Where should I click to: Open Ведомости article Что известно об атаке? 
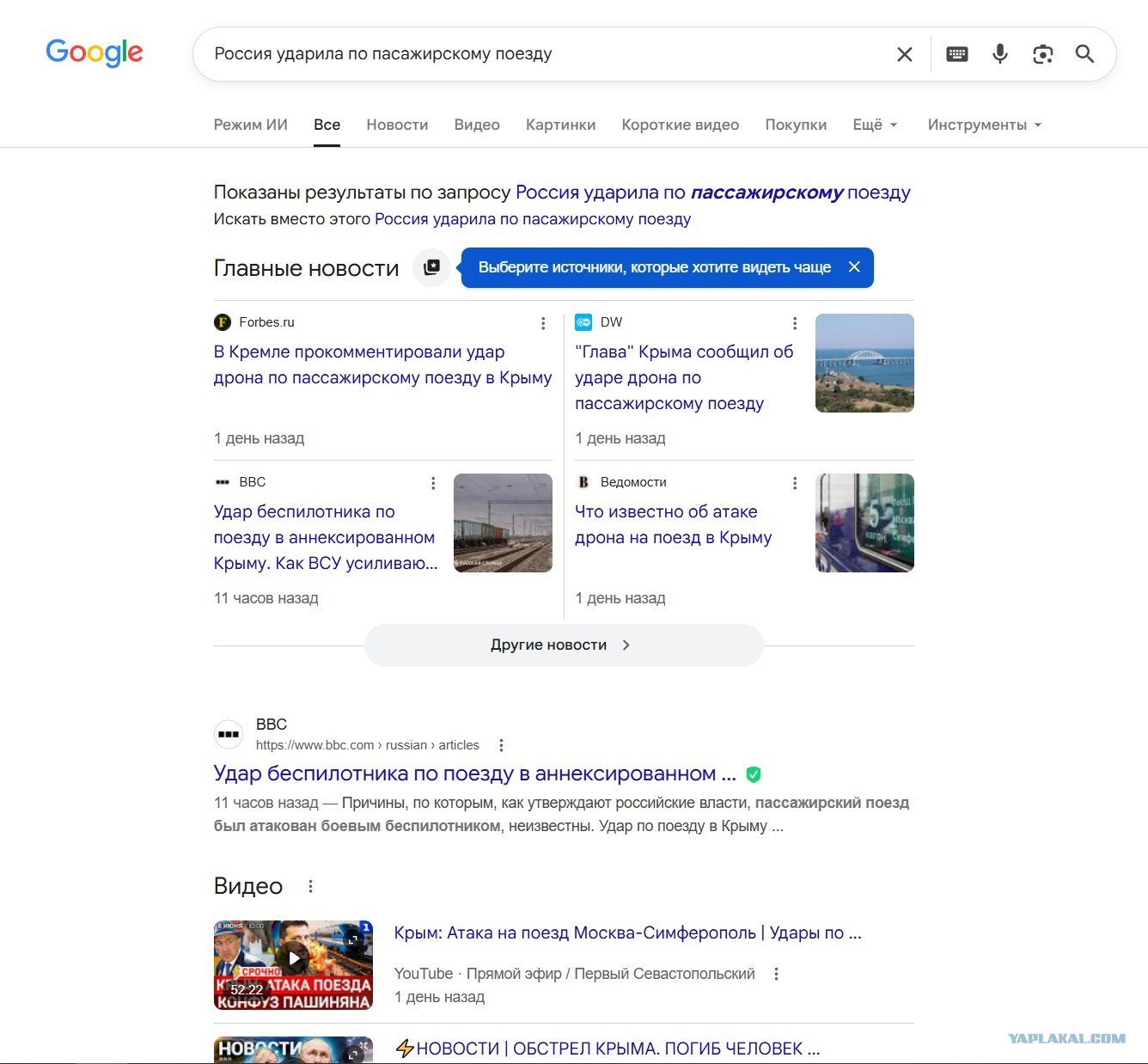(x=674, y=524)
